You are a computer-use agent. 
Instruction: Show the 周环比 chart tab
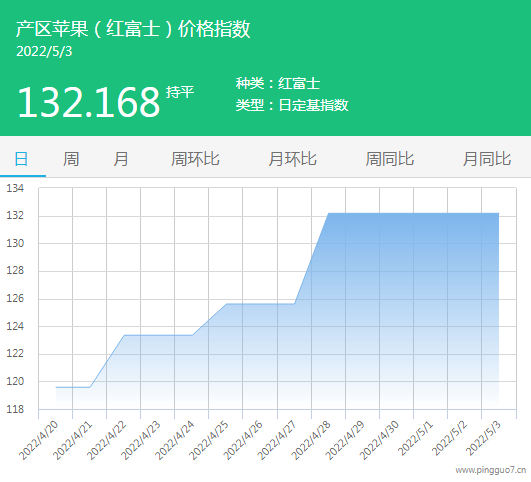(195, 159)
